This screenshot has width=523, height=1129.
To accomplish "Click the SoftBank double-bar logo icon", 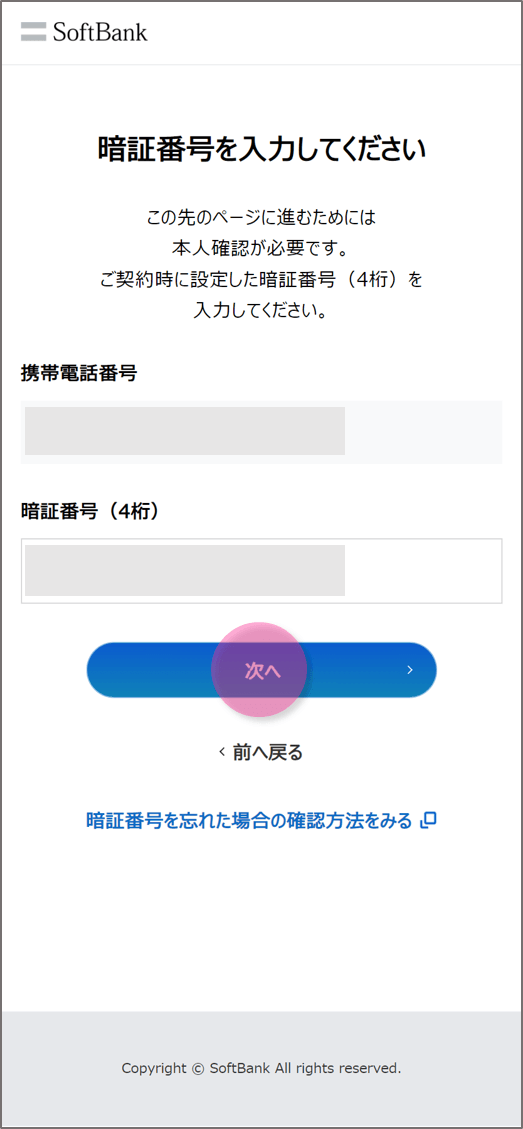I will [x=34, y=32].
